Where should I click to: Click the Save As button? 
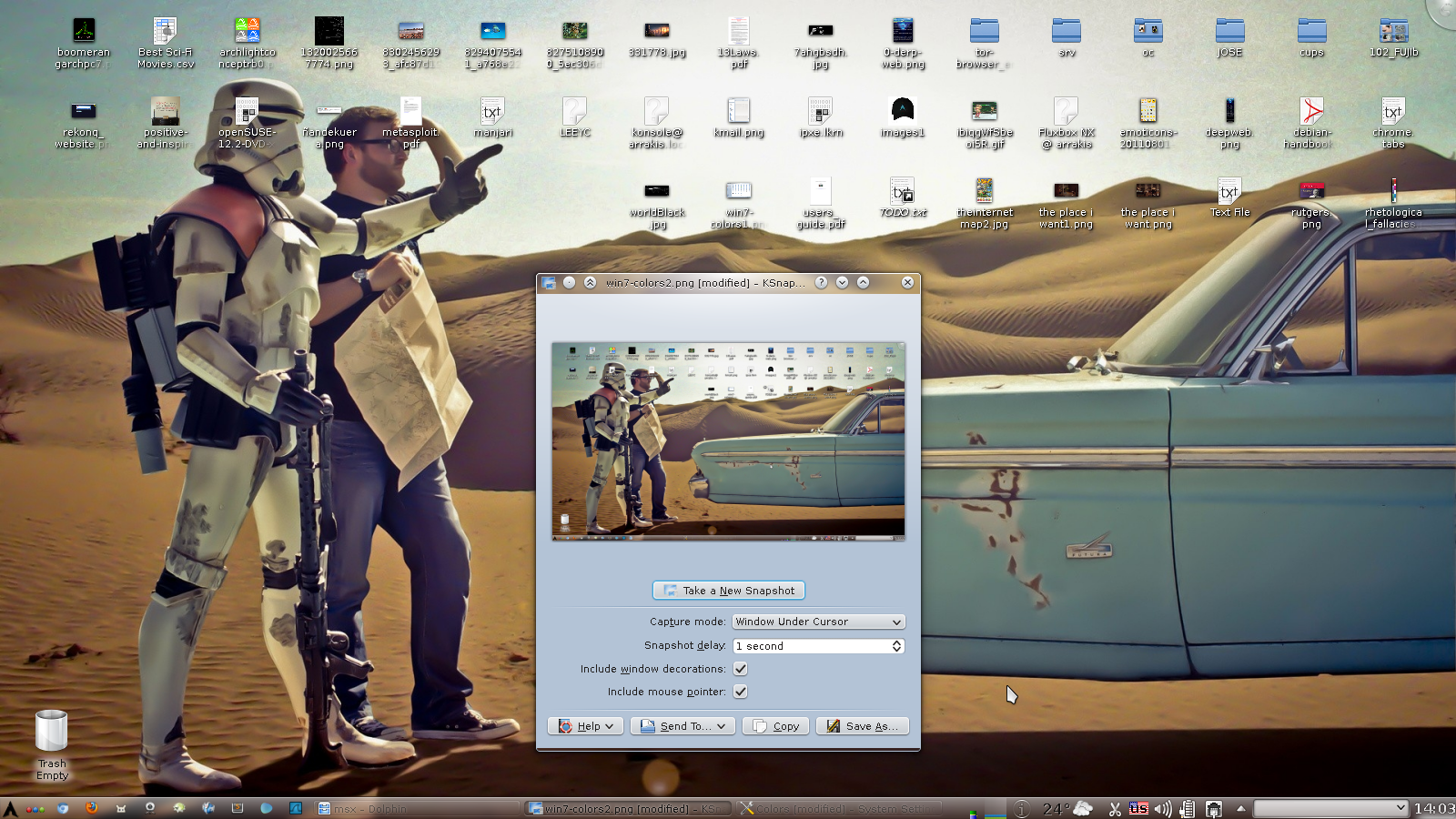(862, 726)
